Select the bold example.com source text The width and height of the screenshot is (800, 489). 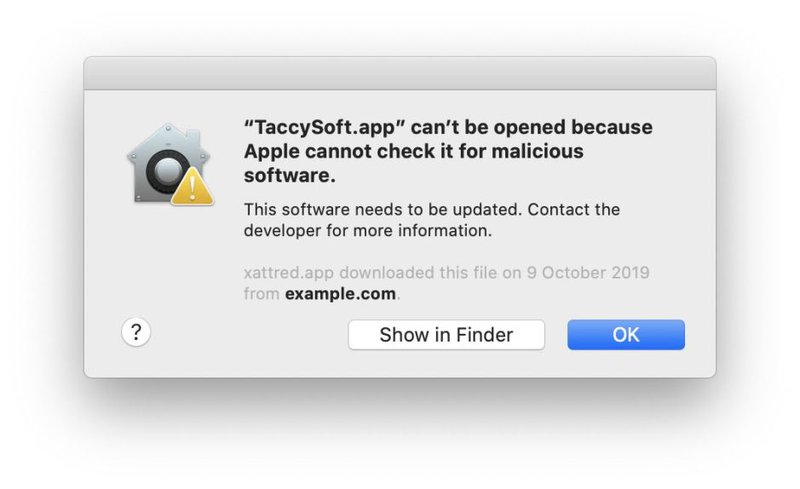pos(340,294)
